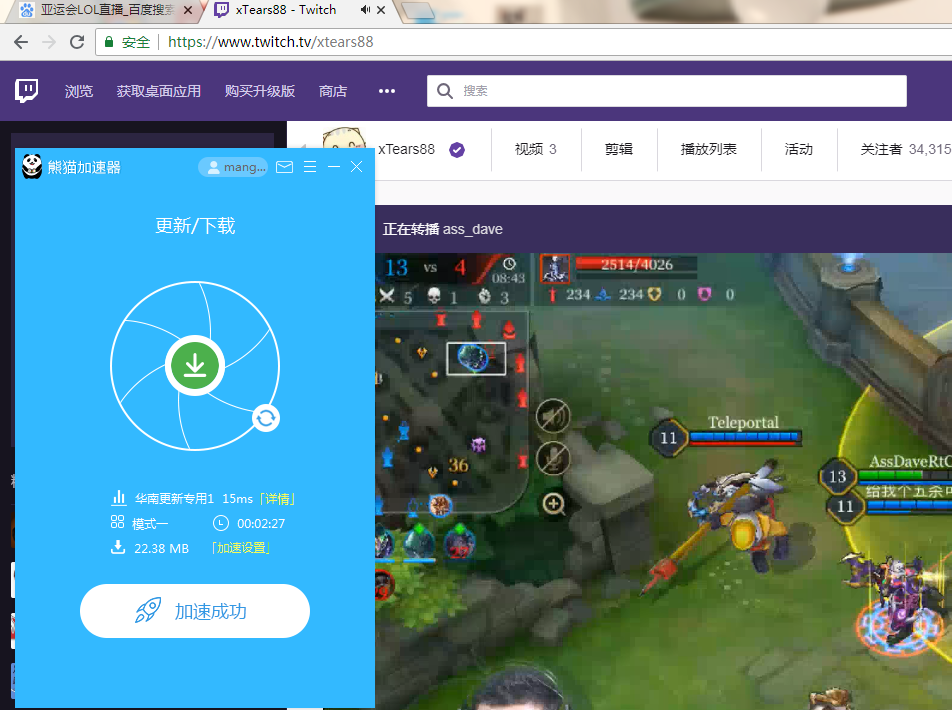Select 浏览 in the Twitch top menu
Image resolution: width=952 pixels, height=710 pixels.
click(x=78, y=90)
